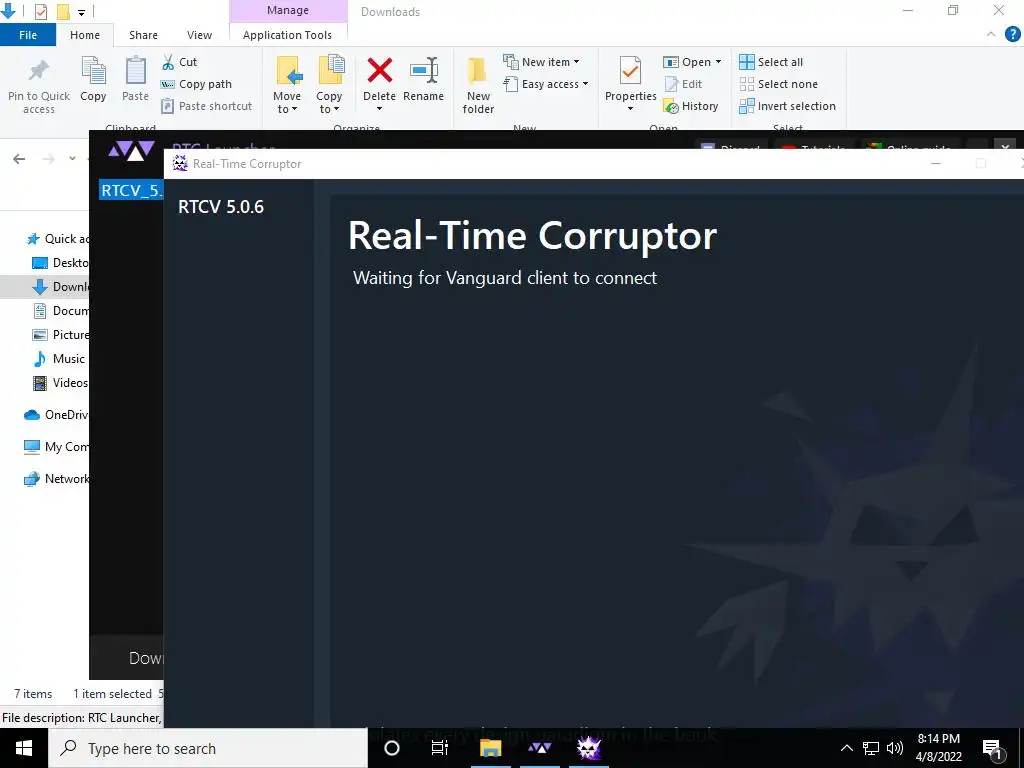
Task: Click Select none in ribbon
Action: (778, 84)
